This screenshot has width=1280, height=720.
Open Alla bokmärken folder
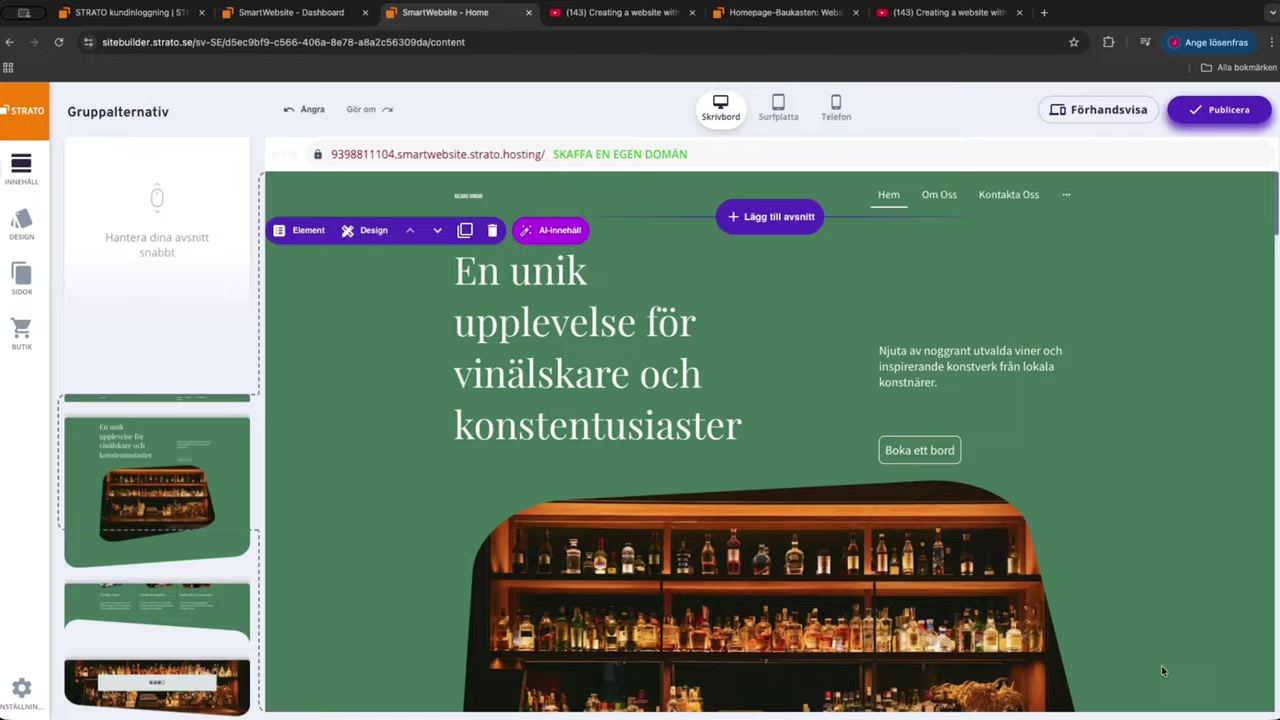click(1239, 67)
